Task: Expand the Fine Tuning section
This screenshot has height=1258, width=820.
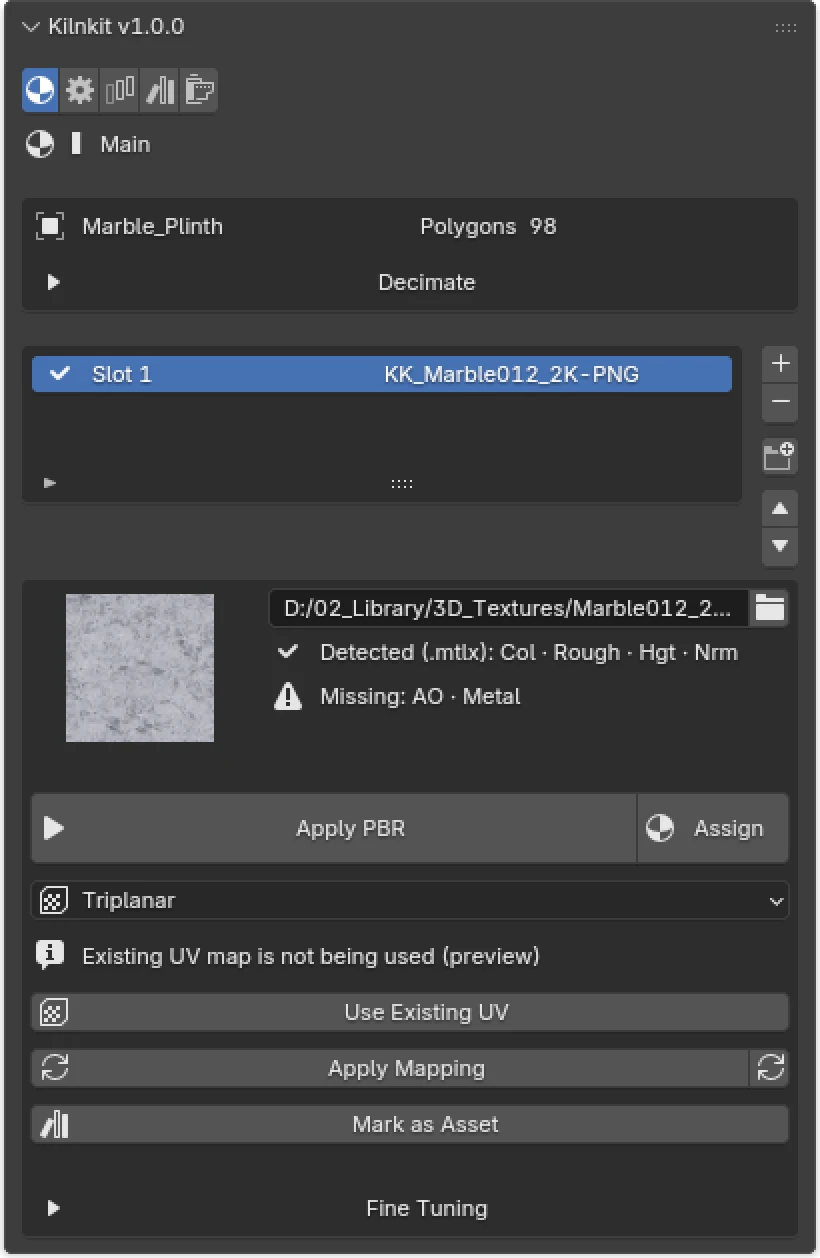Action: tap(410, 1208)
